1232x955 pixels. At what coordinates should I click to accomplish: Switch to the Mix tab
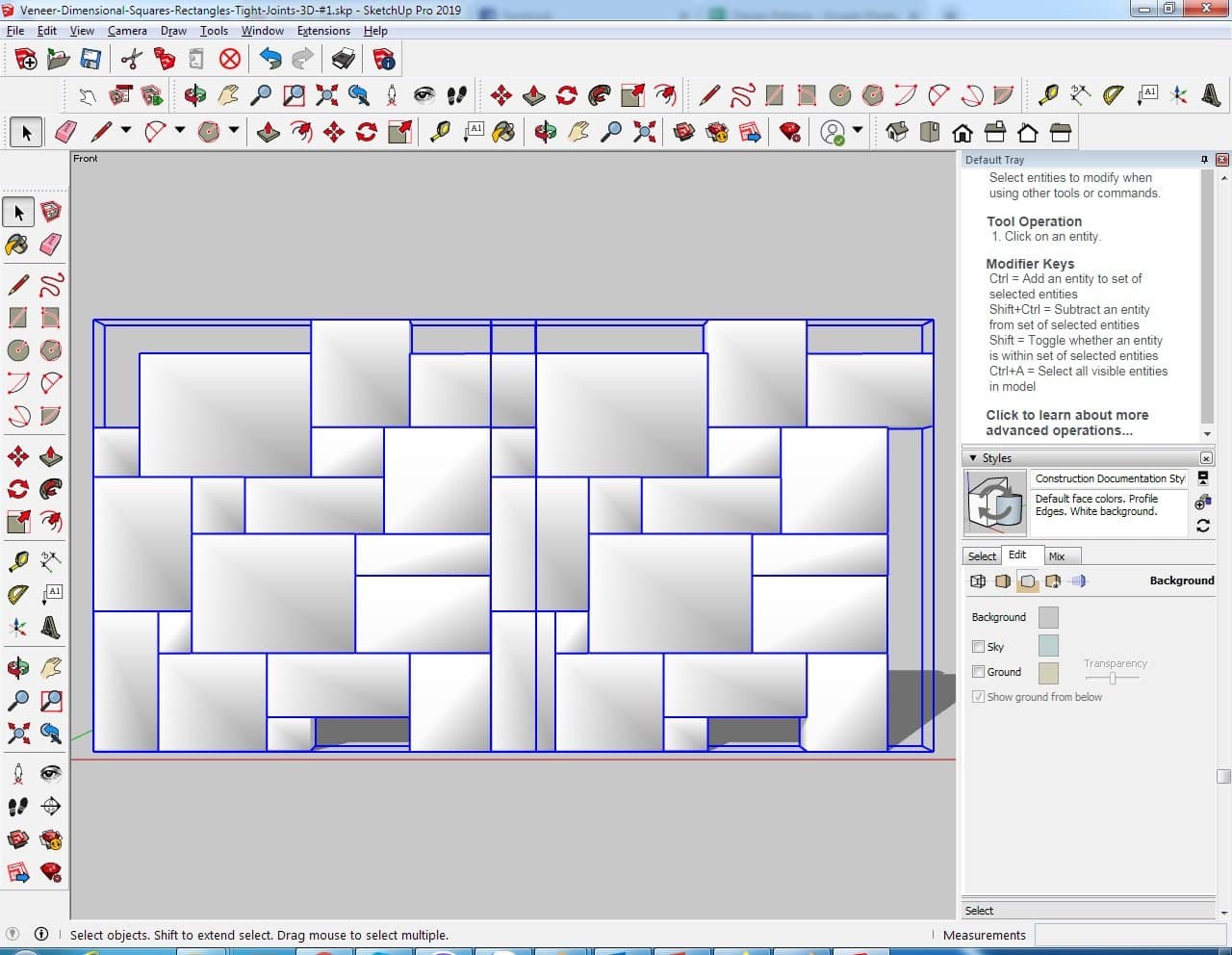pos(1057,556)
